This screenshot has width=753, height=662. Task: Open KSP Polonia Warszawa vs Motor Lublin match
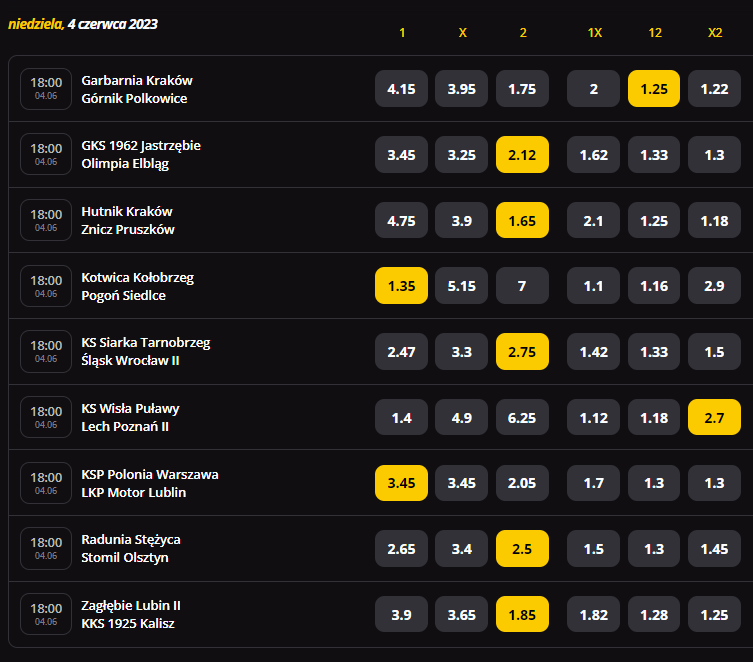coord(150,483)
